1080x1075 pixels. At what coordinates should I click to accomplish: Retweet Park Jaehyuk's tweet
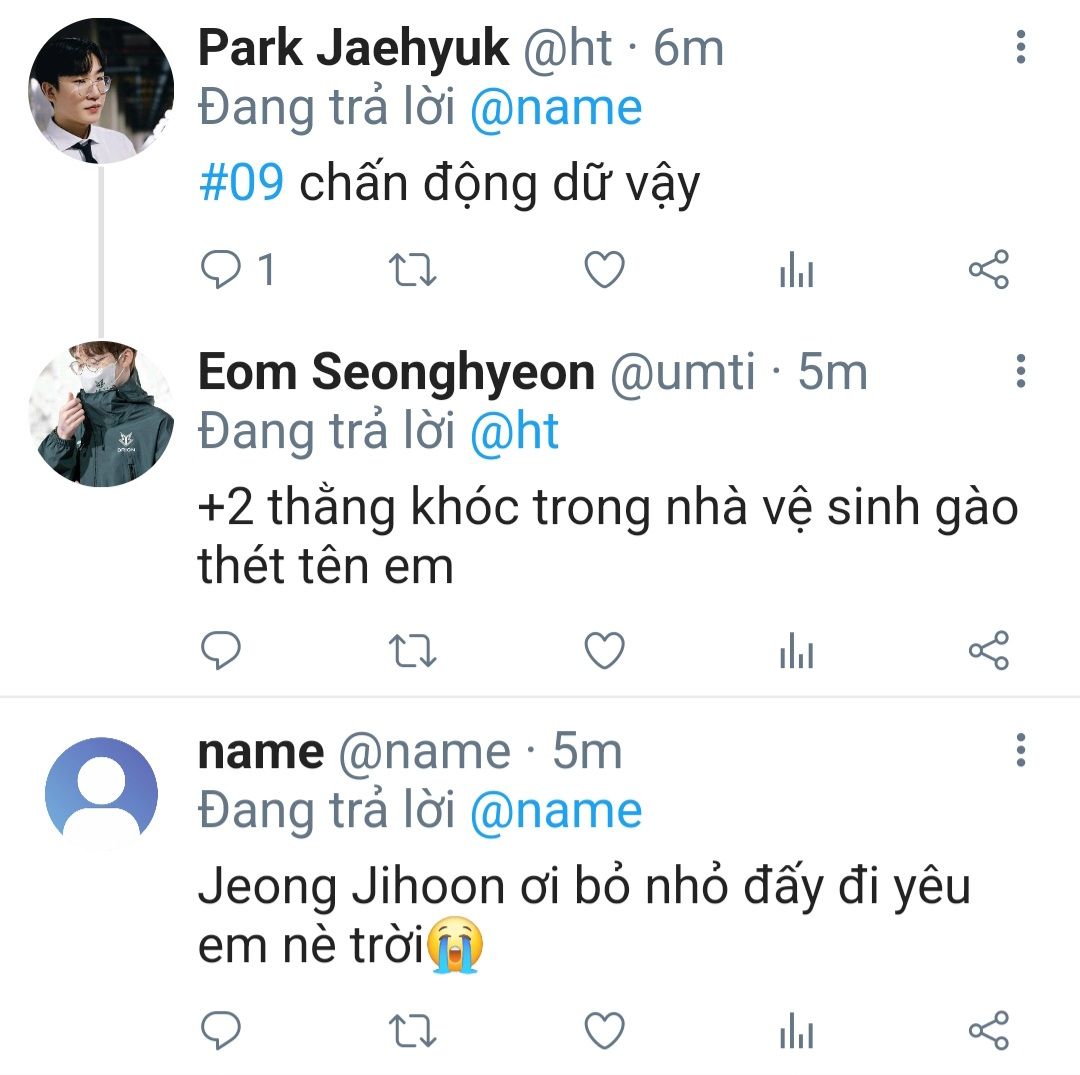coord(412,271)
